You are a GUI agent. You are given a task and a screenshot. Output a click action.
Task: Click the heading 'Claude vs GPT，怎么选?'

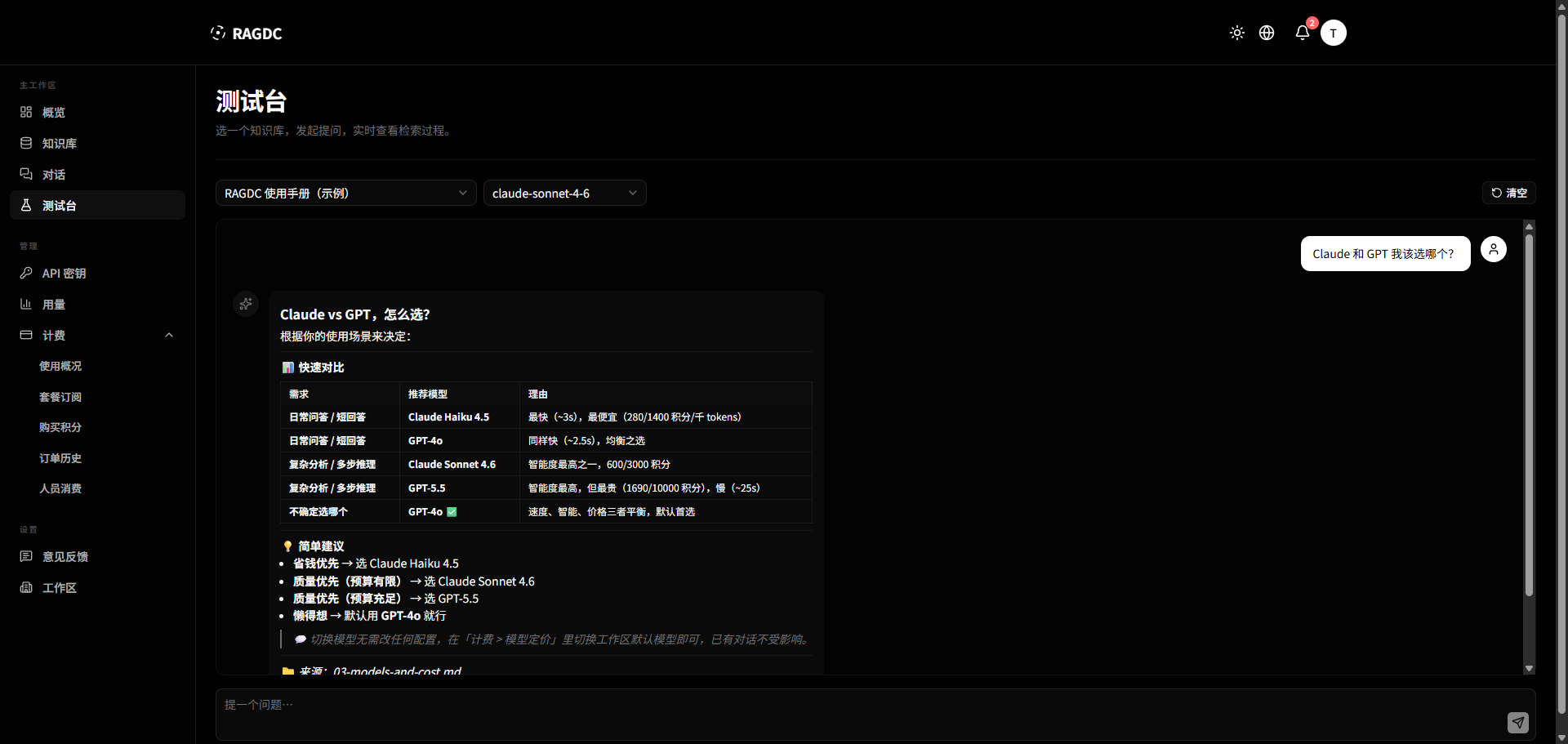(x=354, y=314)
